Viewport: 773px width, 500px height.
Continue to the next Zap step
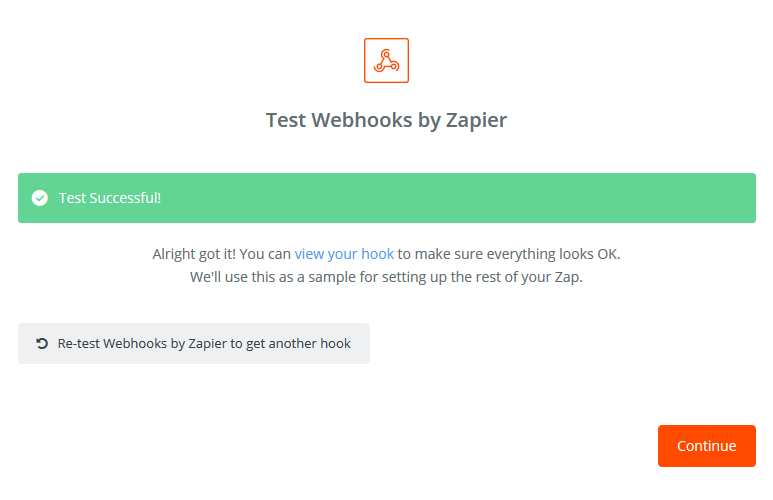pos(706,446)
